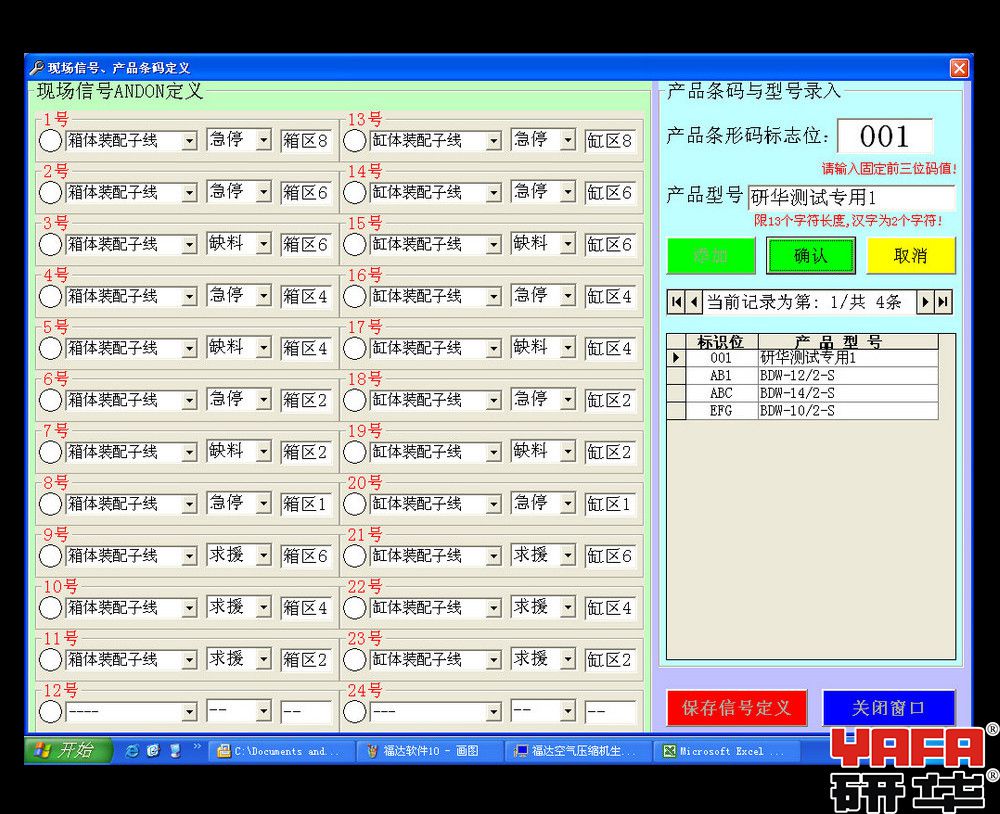
Task: Close the 现场信号 definition window
Action: point(959,68)
